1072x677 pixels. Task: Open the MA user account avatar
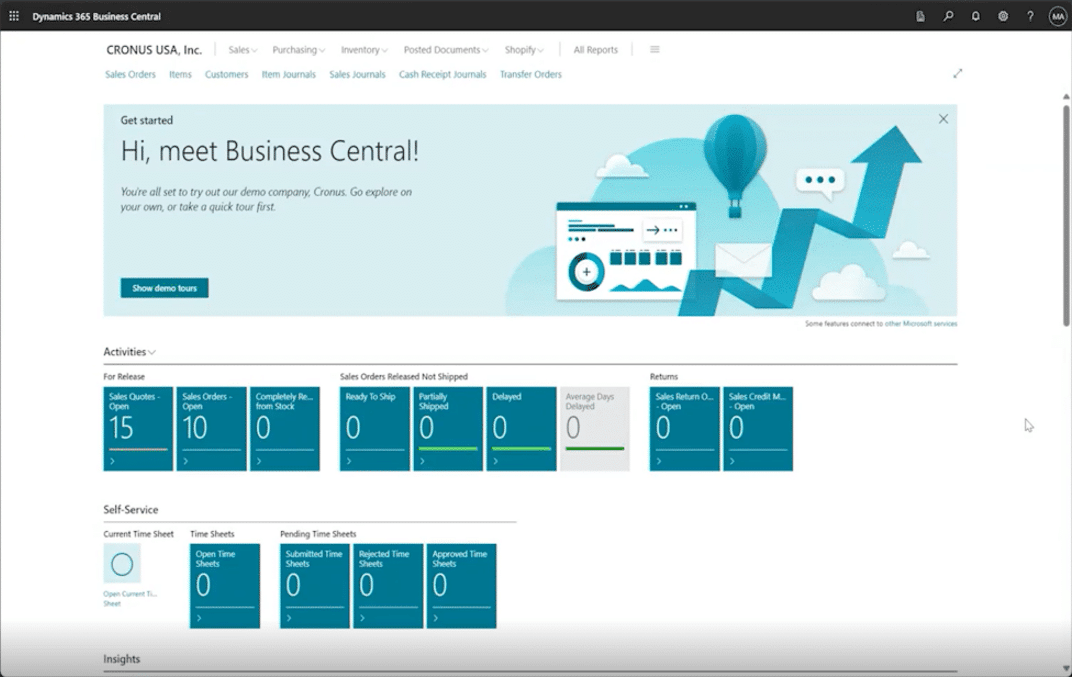[x=1057, y=16]
